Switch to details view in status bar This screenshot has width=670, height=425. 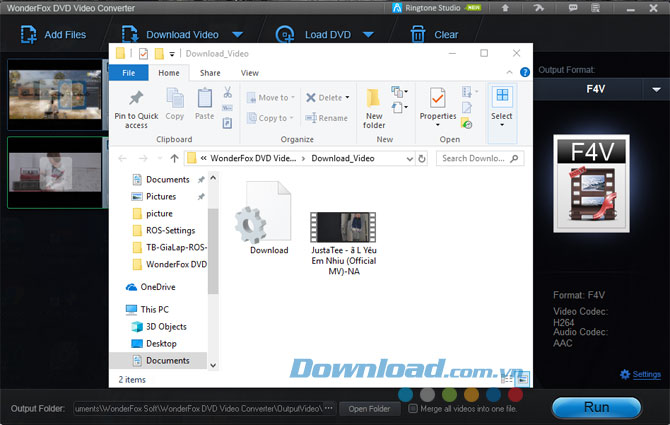point(507,378)
